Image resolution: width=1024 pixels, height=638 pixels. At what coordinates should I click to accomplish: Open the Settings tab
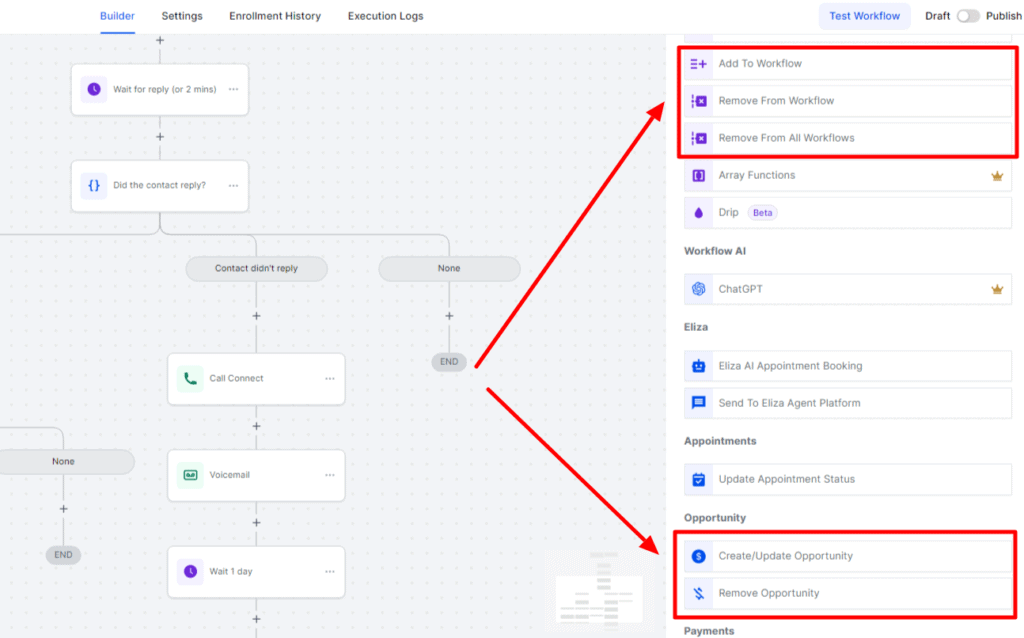coord(182,16)
